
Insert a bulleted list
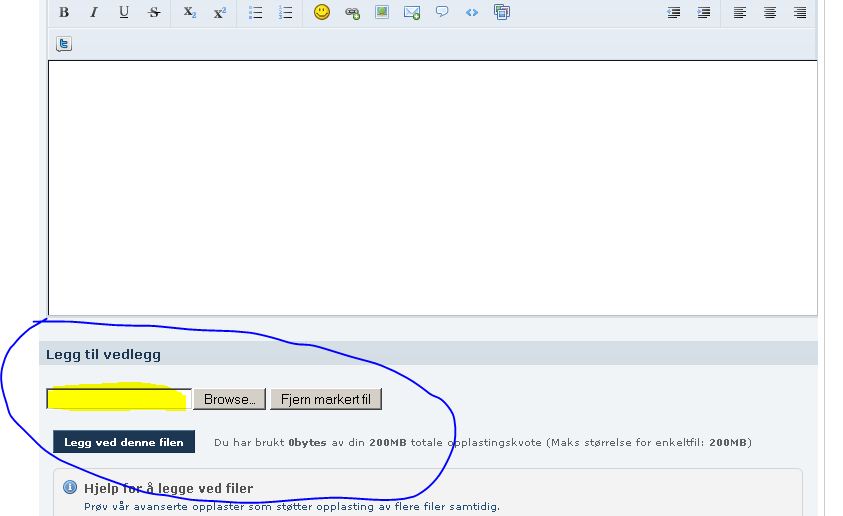255,12
